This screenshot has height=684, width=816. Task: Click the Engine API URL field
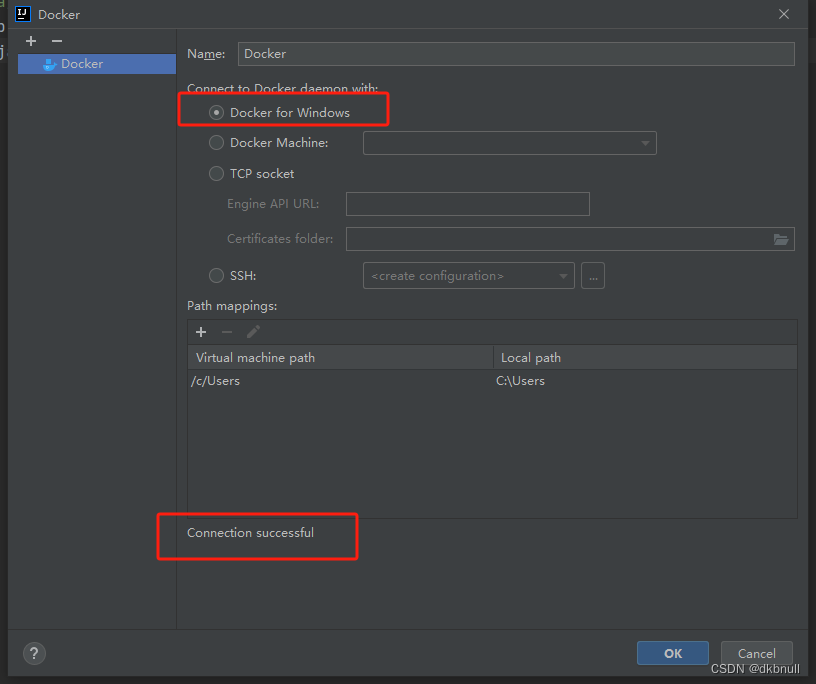point(467,204)
